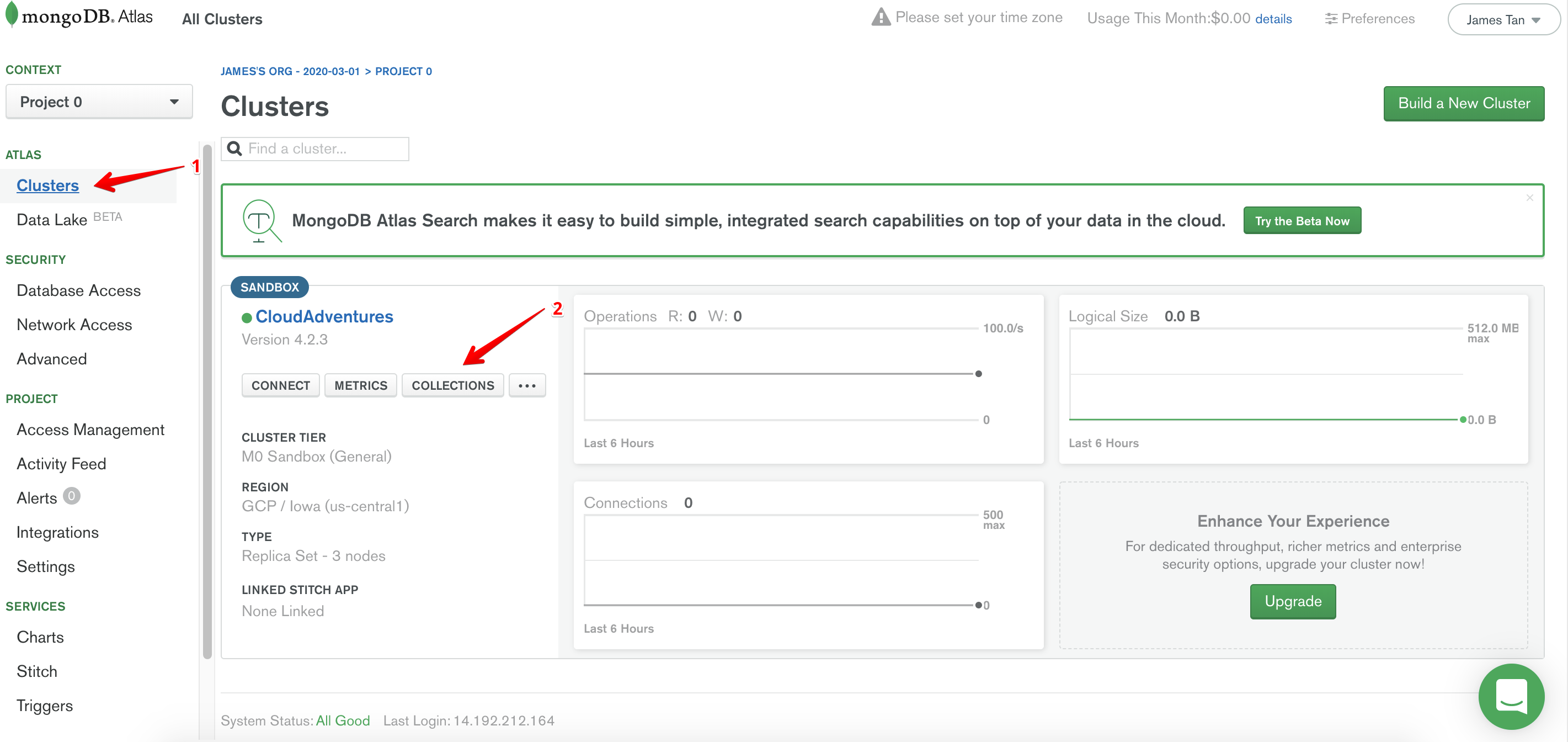This screenshot has height=742, width=1568.
Task: Go to Network Access in the sidebar
Action: coord(74,325)
